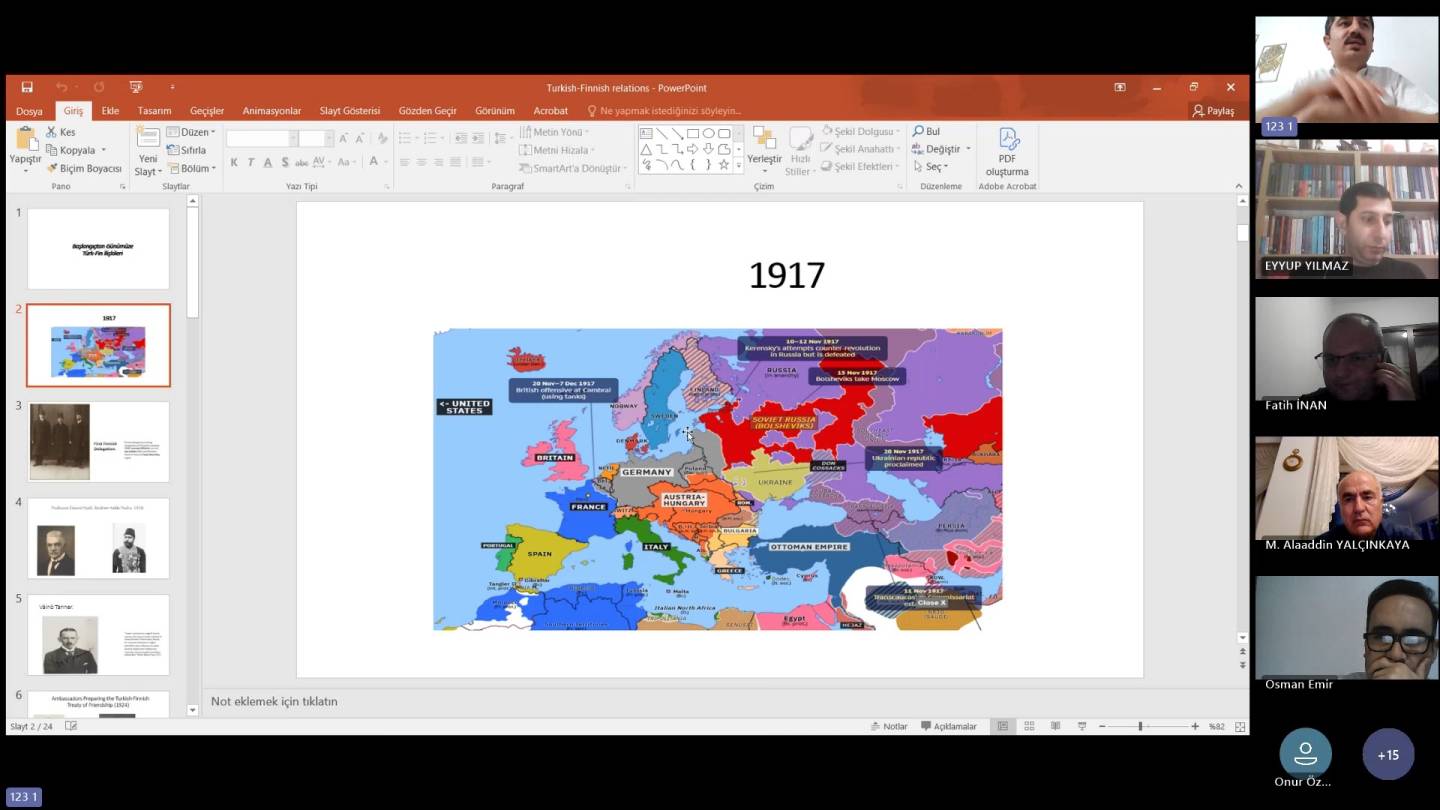Click notes area 'Not eklemek için tıklatın'

pos(274,701)
